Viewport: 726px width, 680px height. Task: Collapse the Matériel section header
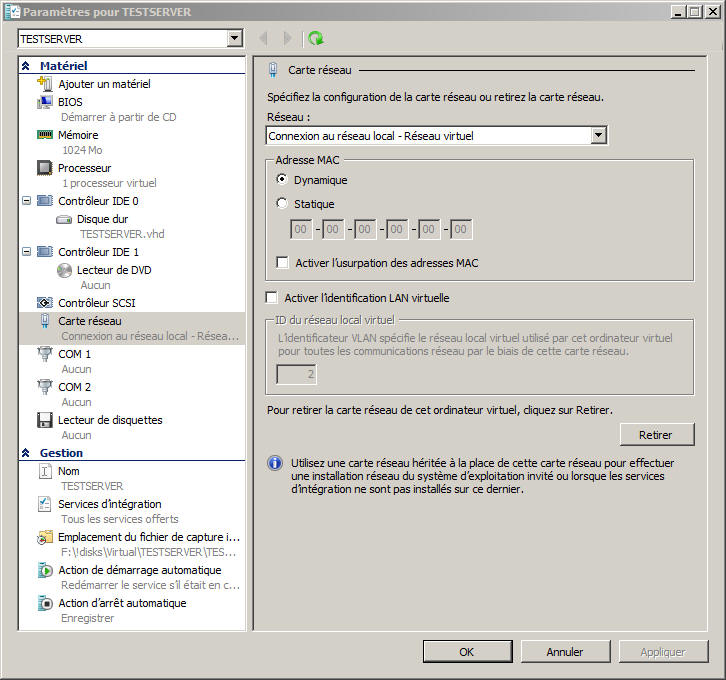tap(26, 66)
